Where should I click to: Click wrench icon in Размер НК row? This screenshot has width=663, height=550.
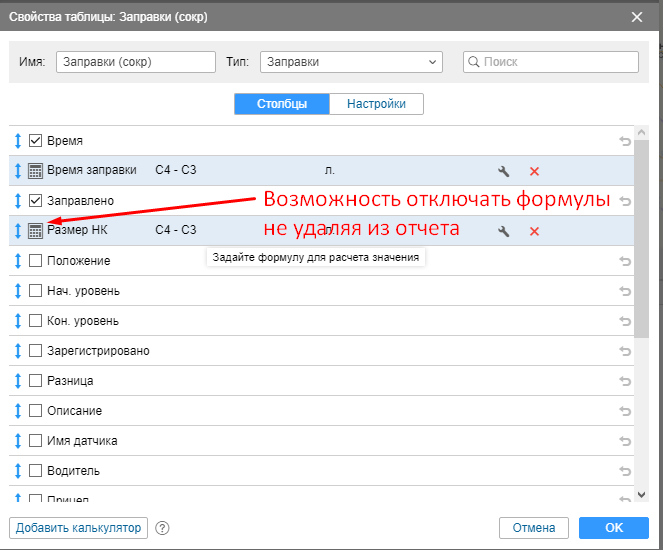[x=504, y=231]
